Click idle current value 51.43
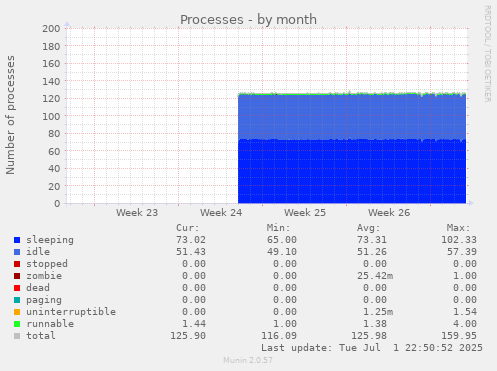497x371 pixels. [191, 252]
